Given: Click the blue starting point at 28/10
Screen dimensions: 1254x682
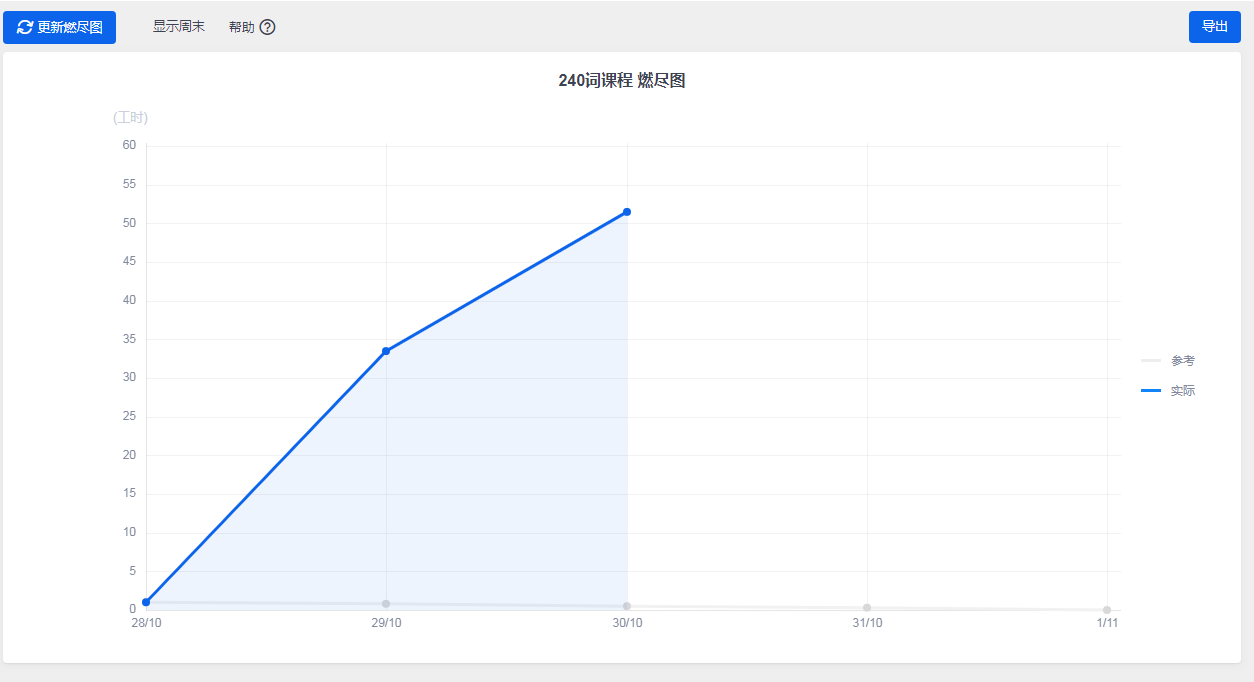Looking at the screenshot, I should point(146,602).
